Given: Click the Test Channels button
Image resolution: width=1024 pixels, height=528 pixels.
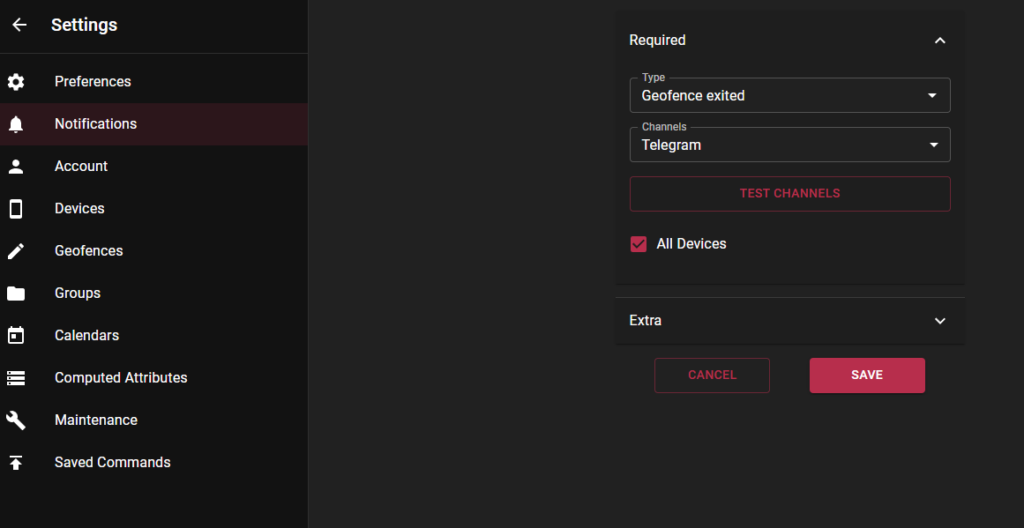Looking at the screenshot, I should (790, 193).
